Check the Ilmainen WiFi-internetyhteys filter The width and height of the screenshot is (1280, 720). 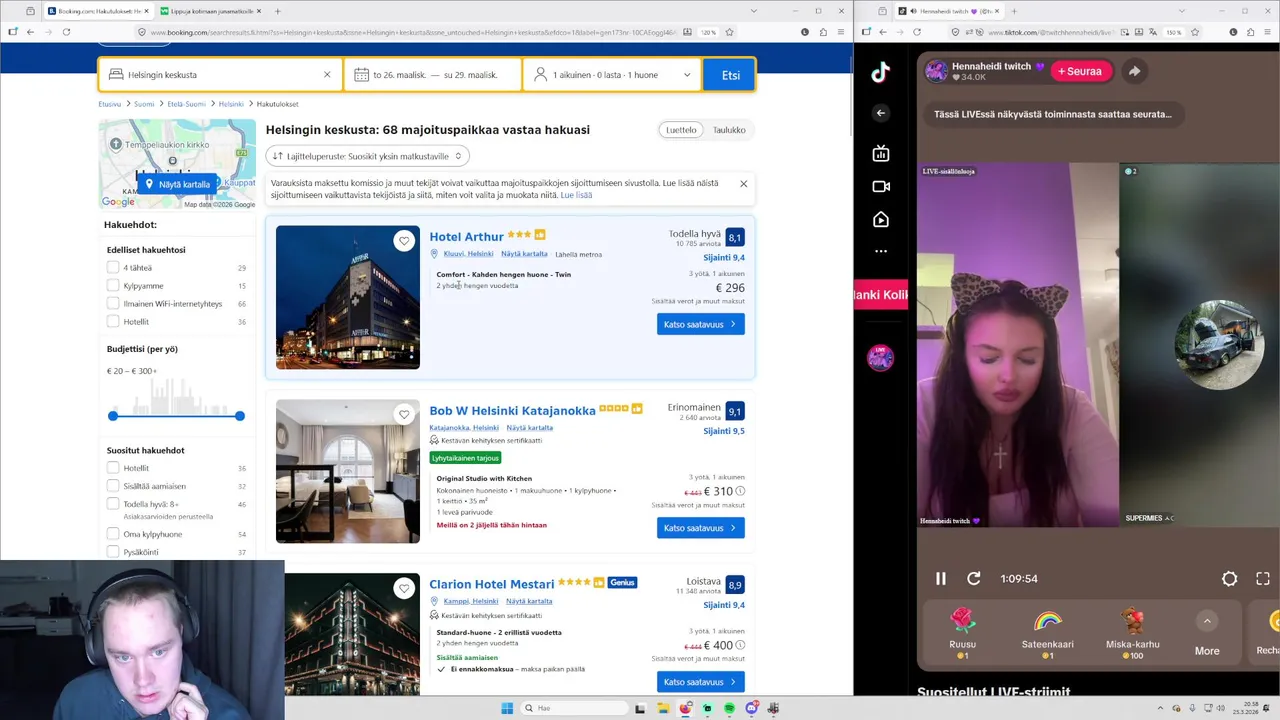click(x=113, y=304)
